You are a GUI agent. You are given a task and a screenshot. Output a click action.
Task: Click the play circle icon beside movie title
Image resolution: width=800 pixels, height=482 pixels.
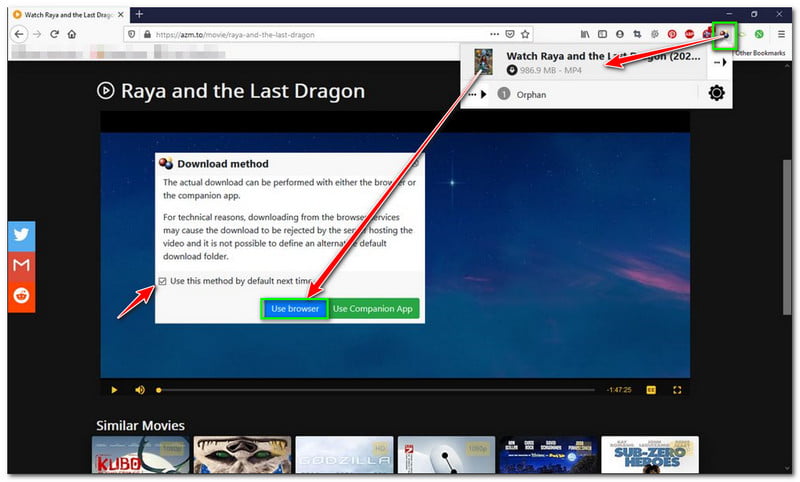106,91
